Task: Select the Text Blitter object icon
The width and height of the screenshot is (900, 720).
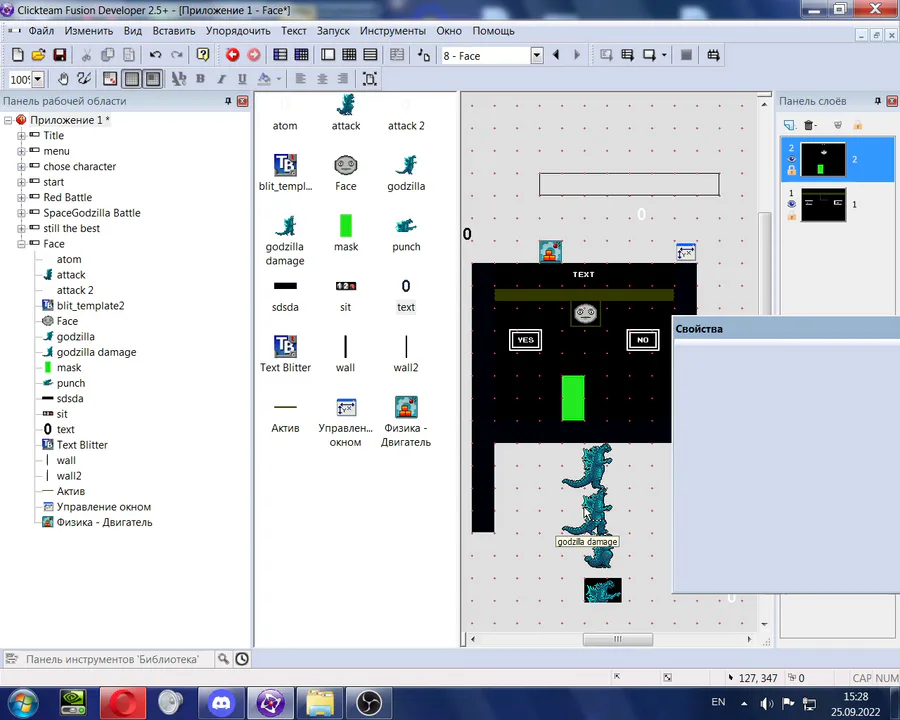Action: (285, 346)
